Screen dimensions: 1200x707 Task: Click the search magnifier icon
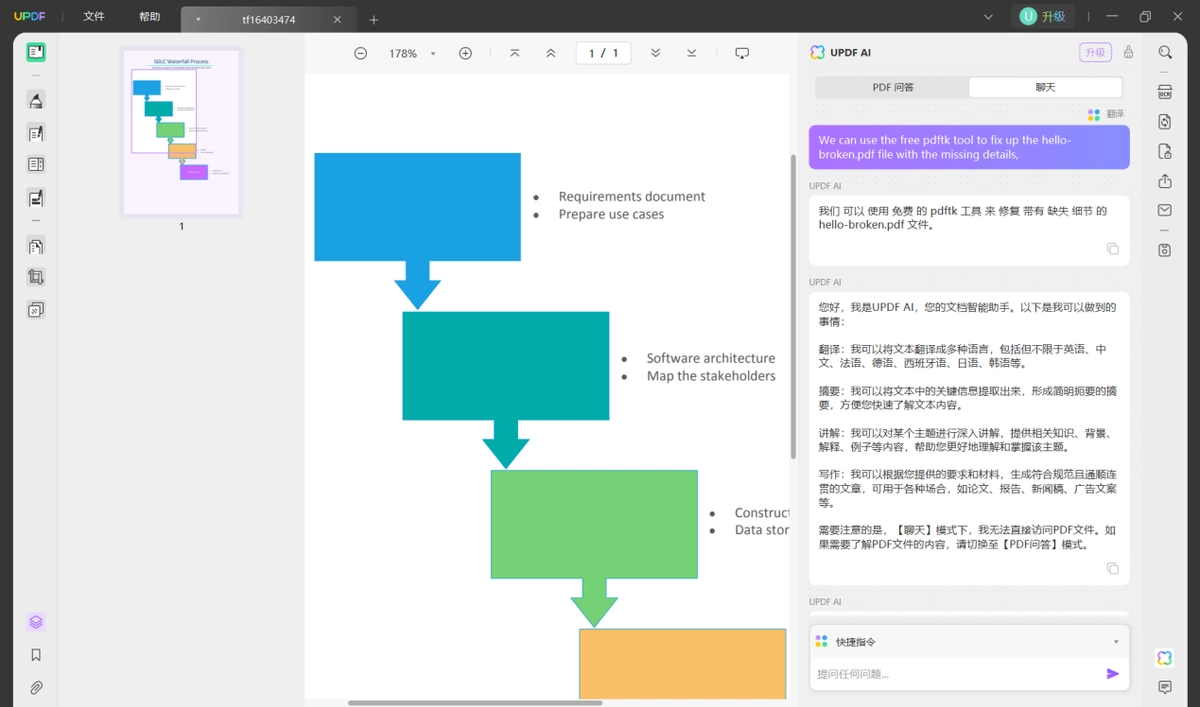pos(1165,52)
